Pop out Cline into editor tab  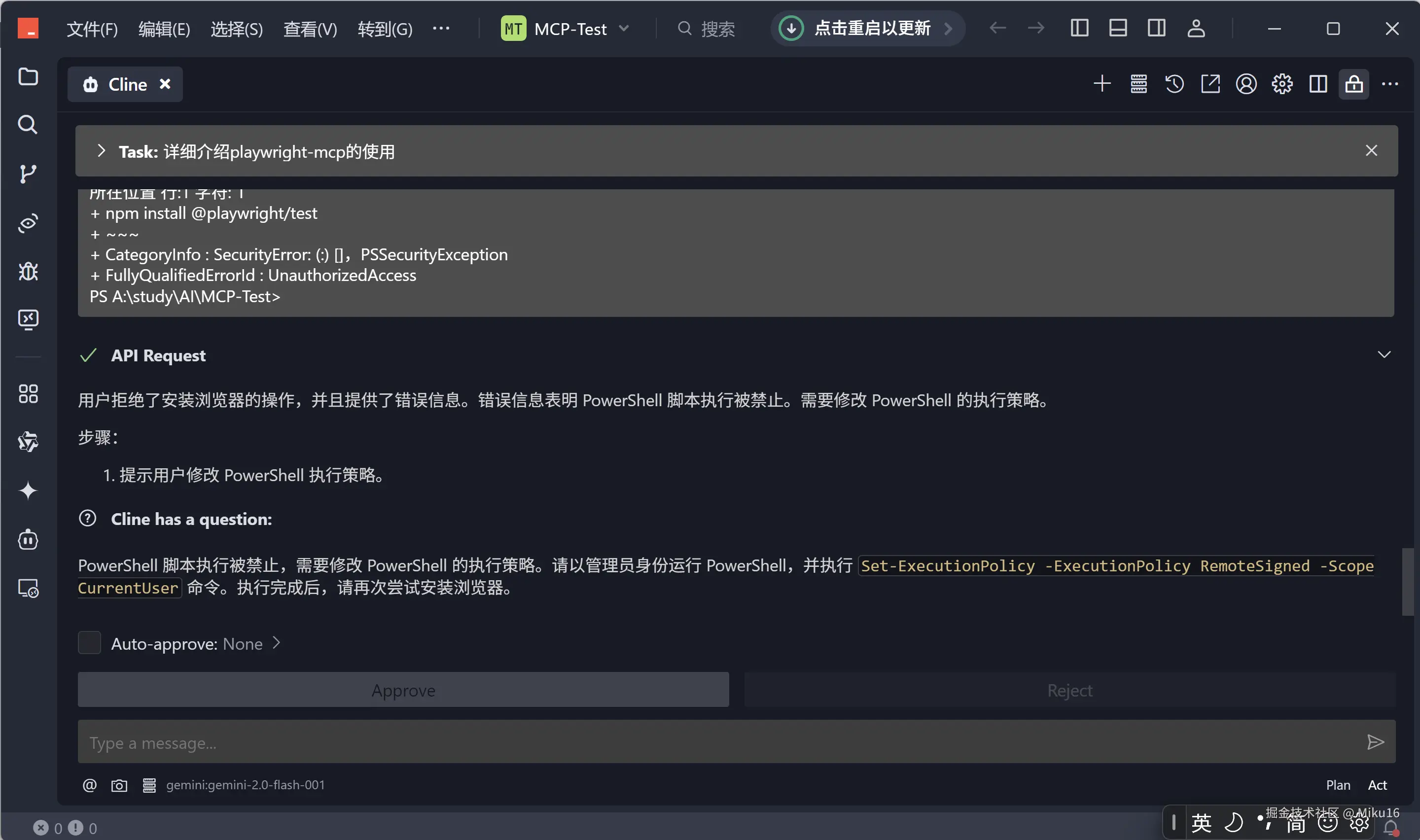pos(1210,84)
